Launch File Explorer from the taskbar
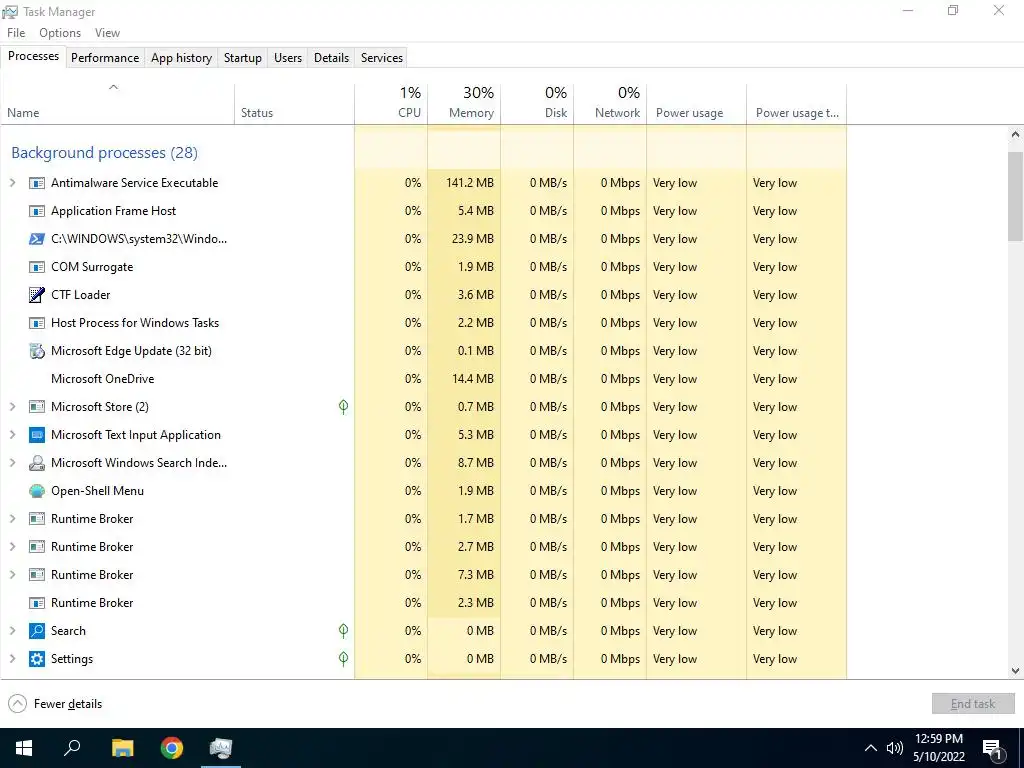Viewport: 1024px width, 768px height. click(x=122, y=748)
